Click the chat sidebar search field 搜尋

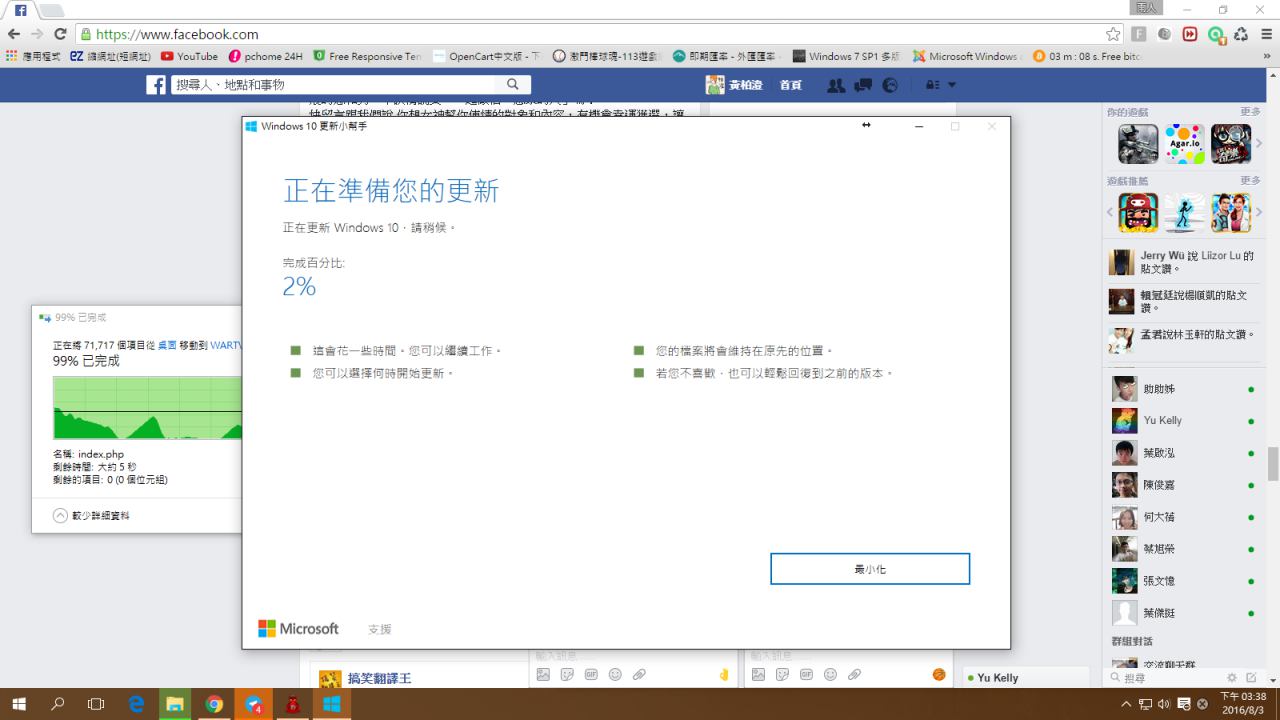pos(1165,678)
